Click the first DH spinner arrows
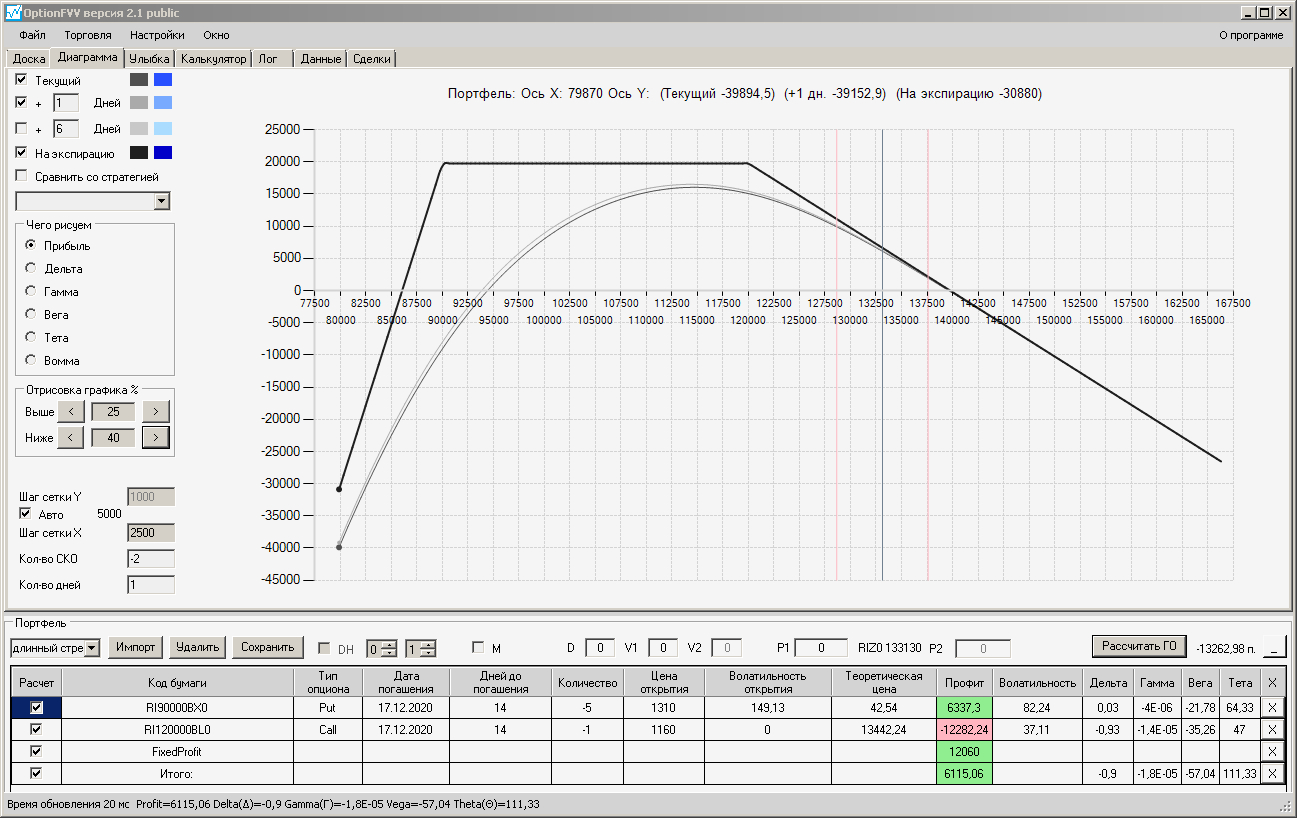The height and width of the screenshot is (818, 1297). (x=389, y=648)
